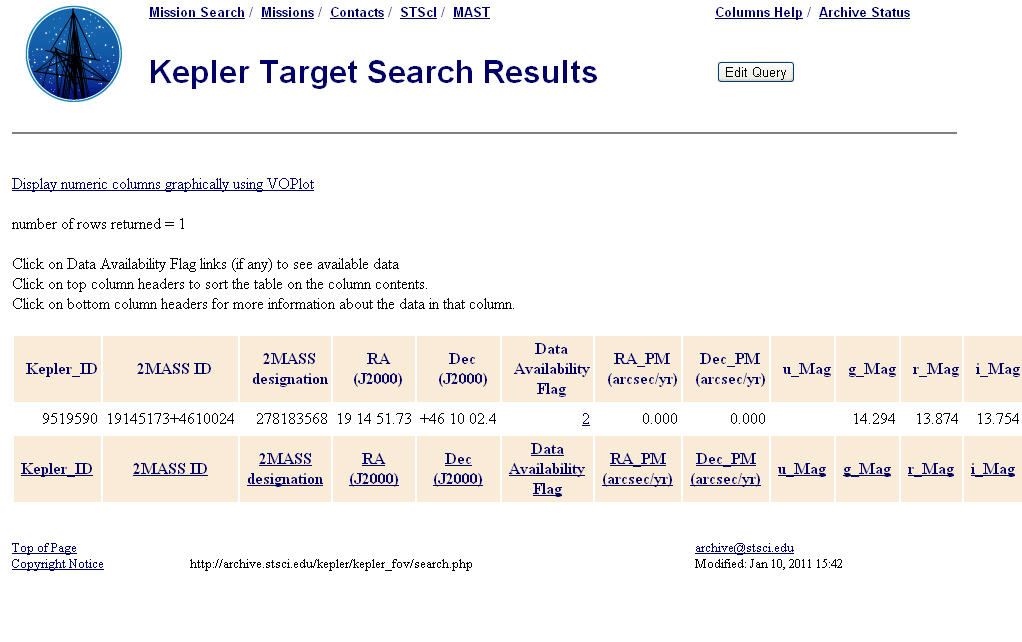Open bottom 2MASS ID column info link
The image size is (1022, 642).
point(170,469)
